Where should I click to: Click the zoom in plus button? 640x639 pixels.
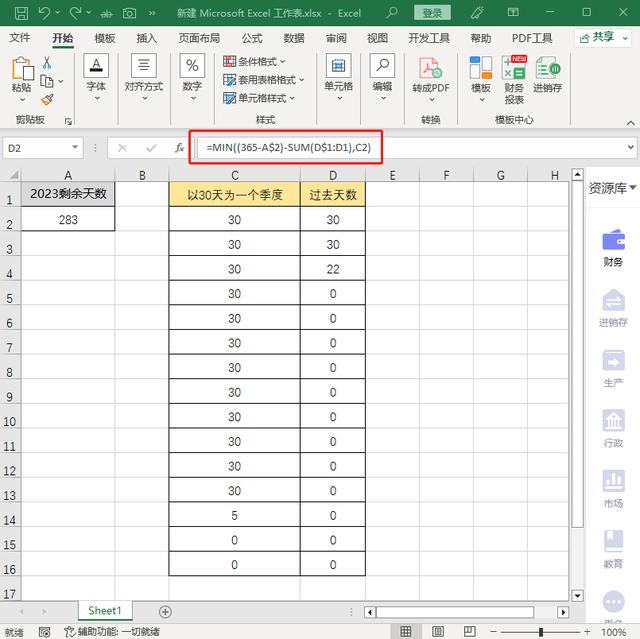click(587, 632)
